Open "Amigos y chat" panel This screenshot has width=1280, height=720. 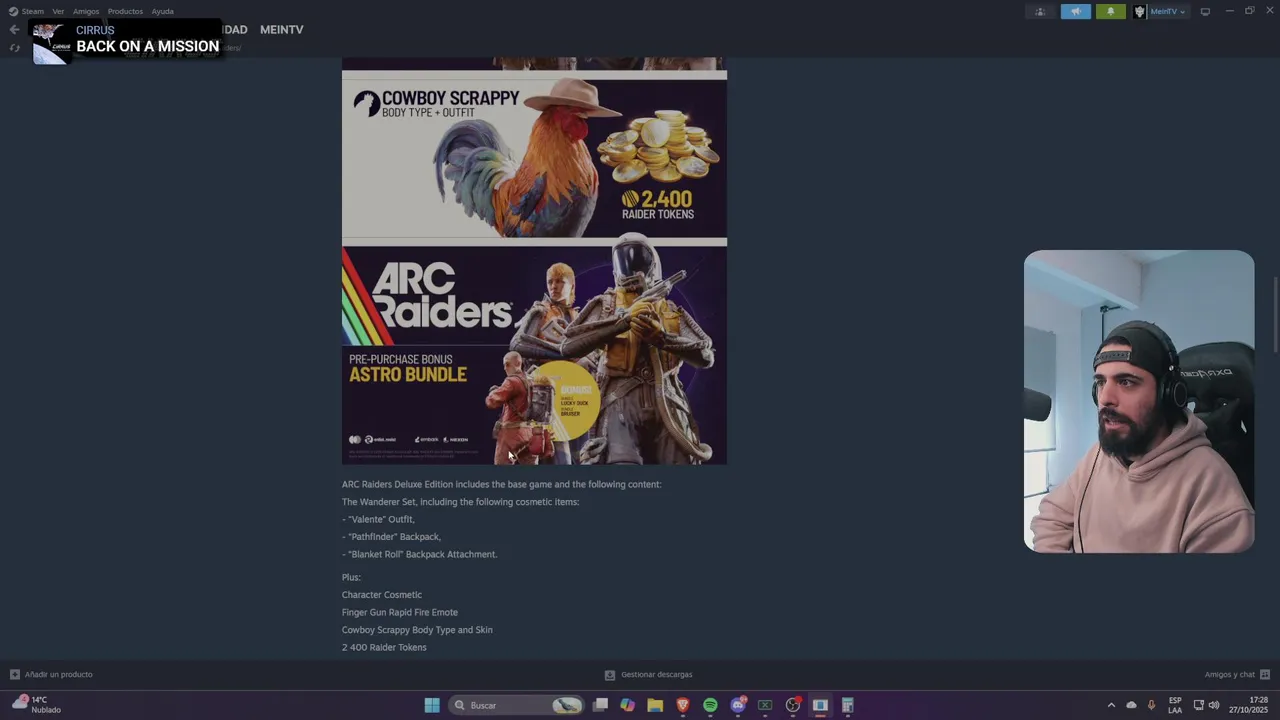click(x=1237, y=675)
